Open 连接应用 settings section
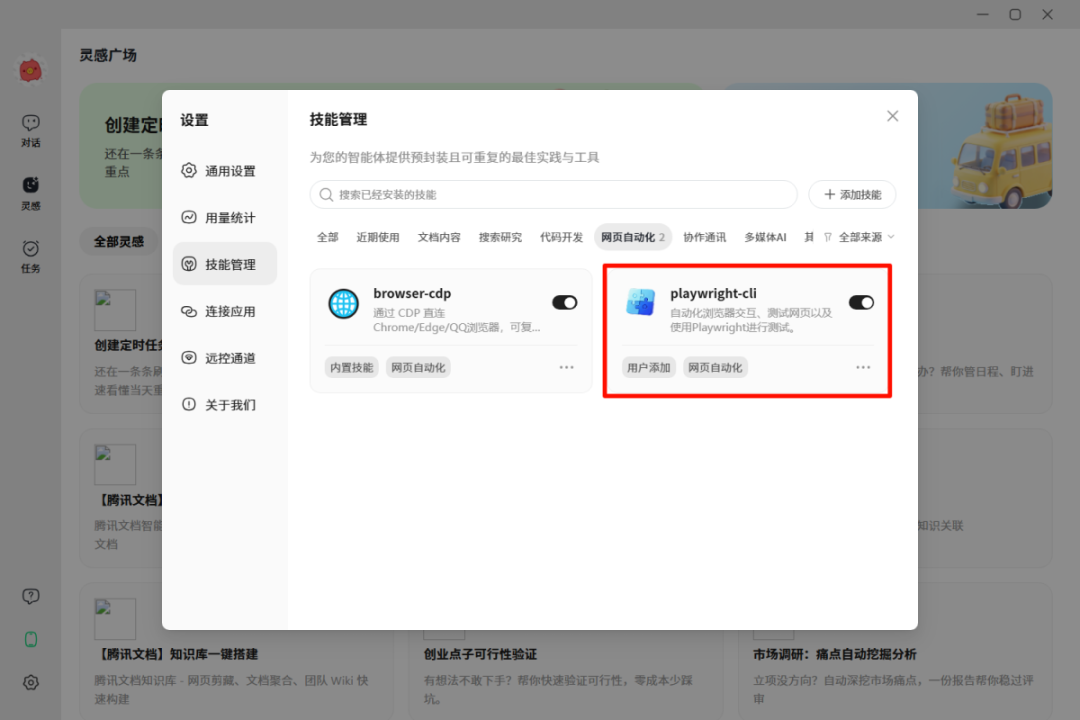 point(225,311)
